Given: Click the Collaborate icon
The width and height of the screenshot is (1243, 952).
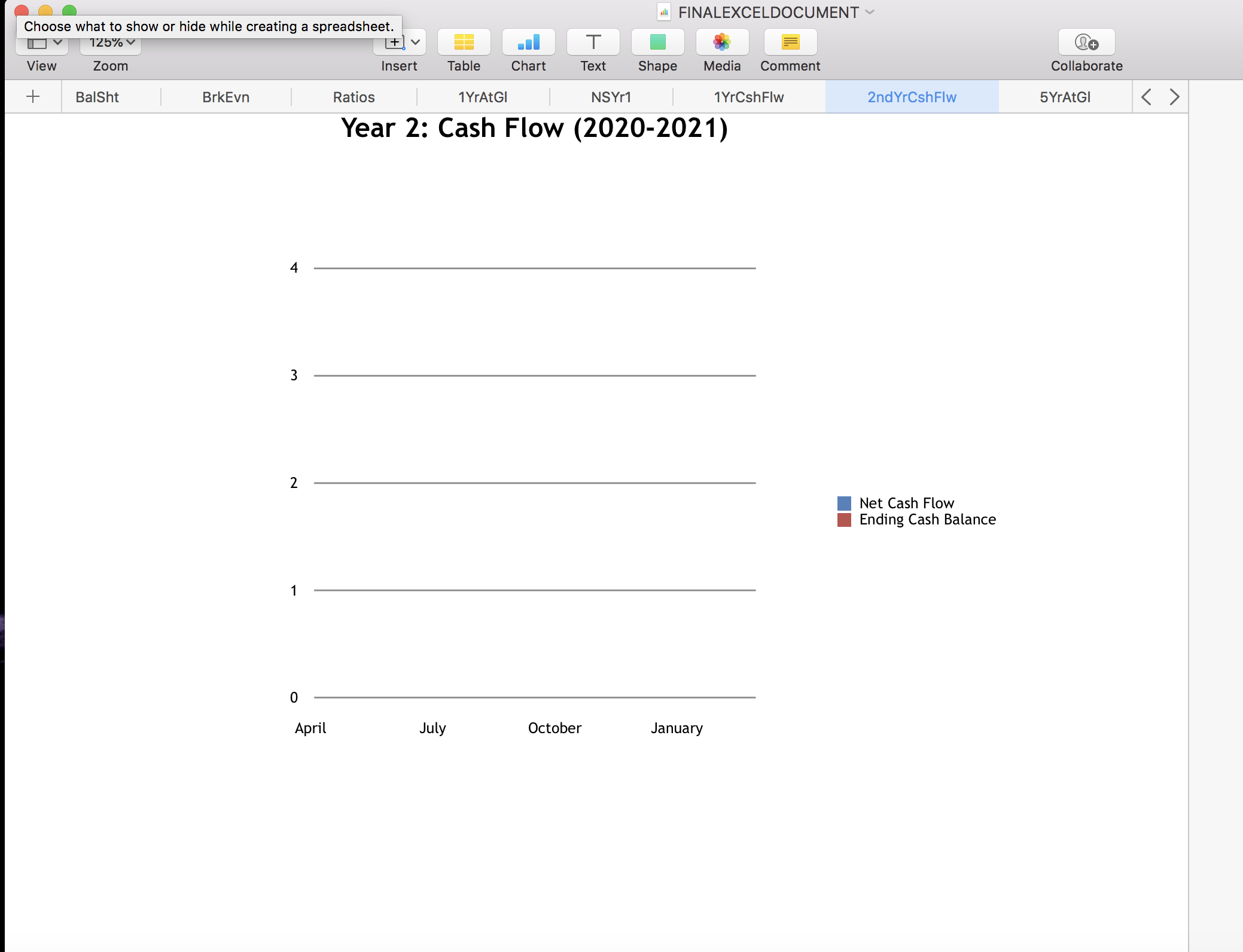Looking at the screenshot, I should 1086,42.
